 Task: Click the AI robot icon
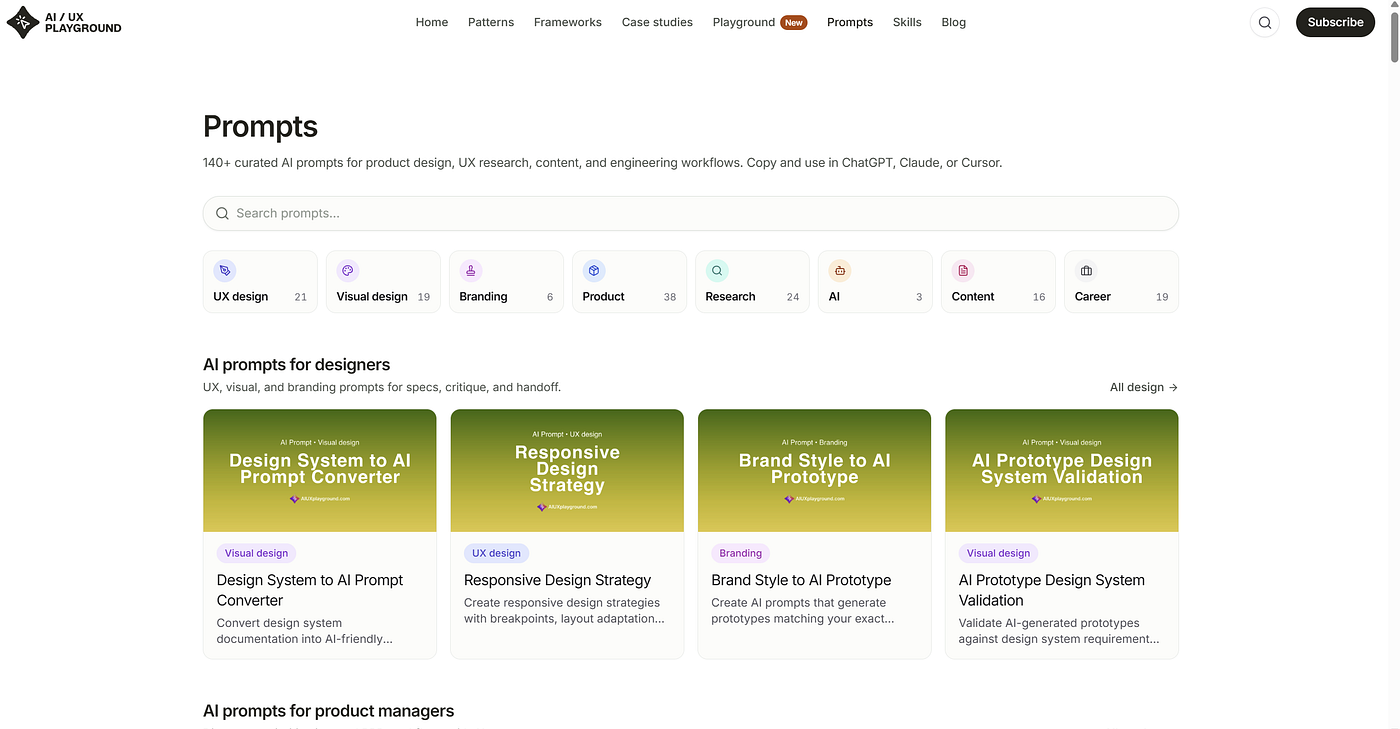840,270
